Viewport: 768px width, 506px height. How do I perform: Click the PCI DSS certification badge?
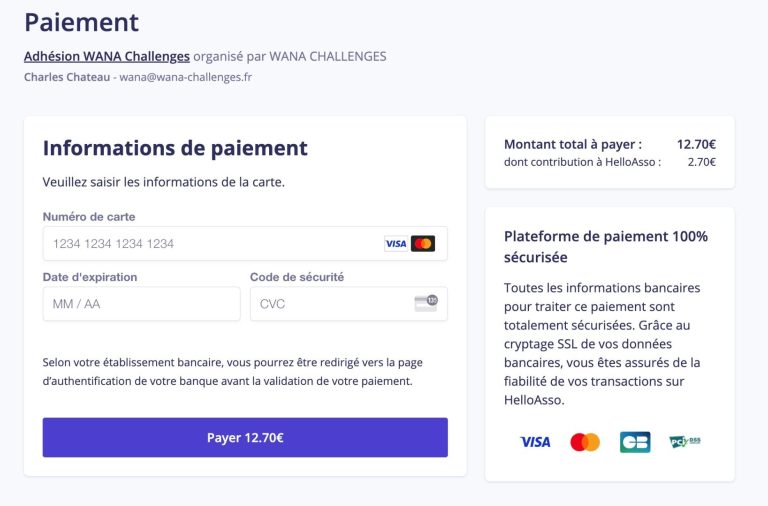click(685, 442)
